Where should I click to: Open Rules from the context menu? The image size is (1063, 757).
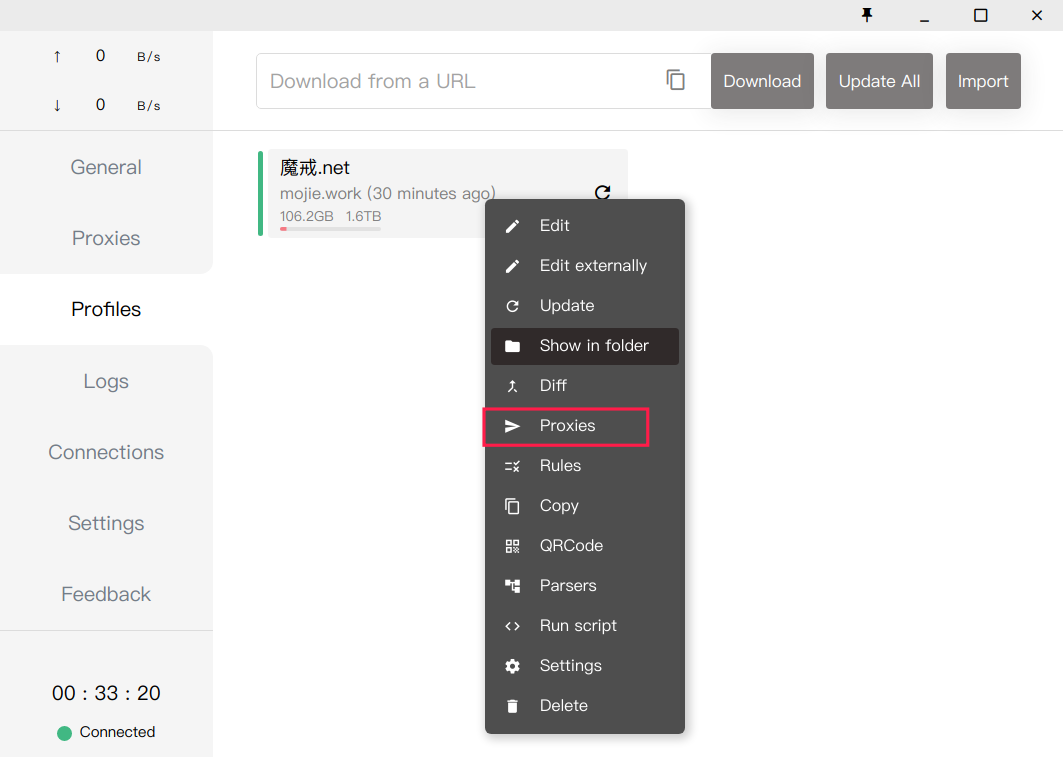tap(584, 466)
